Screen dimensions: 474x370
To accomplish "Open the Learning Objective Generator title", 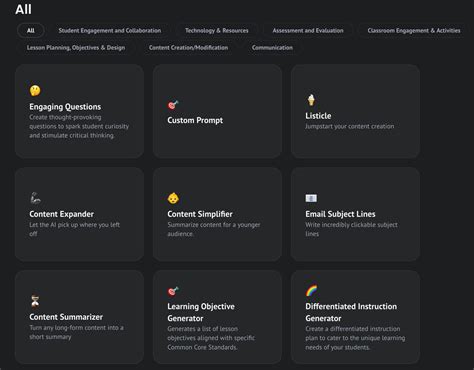I will click(x=201, y=312).
